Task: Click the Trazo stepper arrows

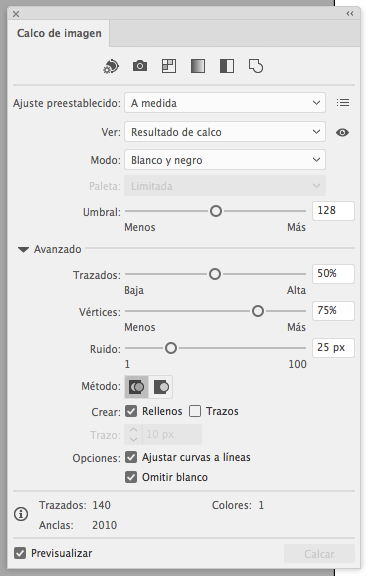Action: (133, 435)
